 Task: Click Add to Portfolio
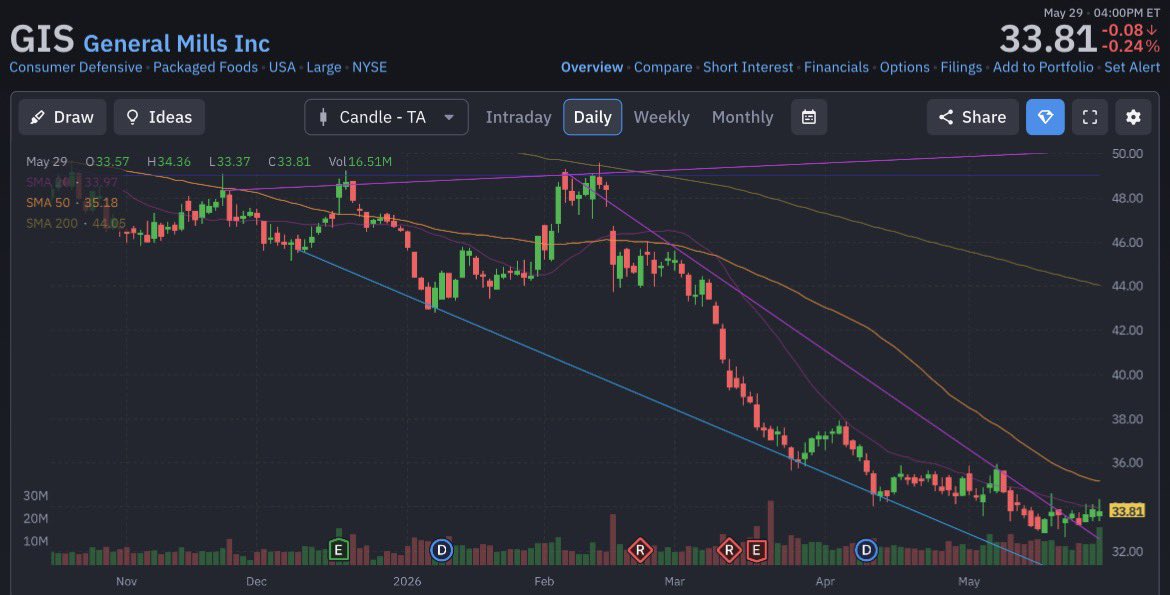1043,67
